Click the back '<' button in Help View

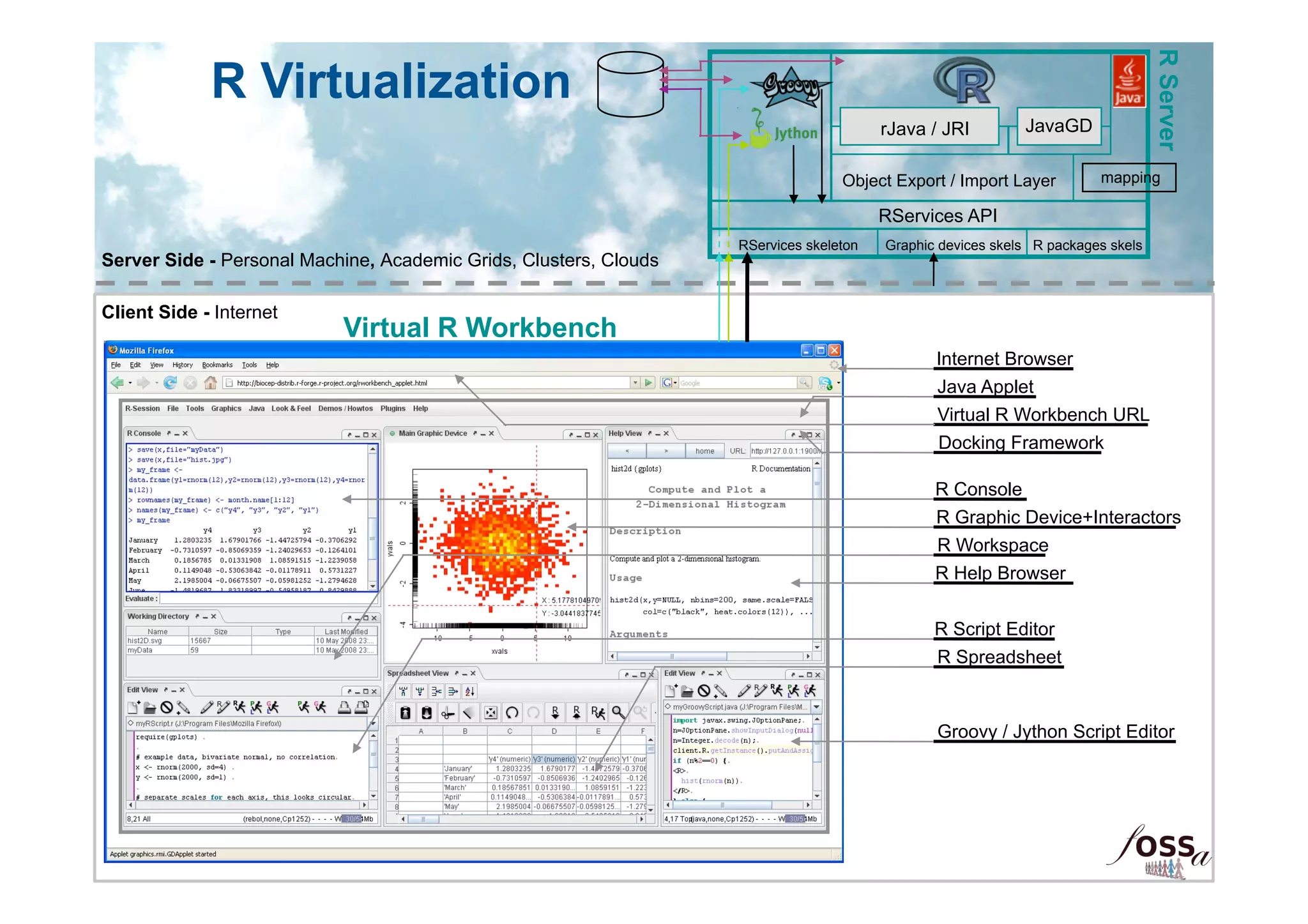coord(627,451)
